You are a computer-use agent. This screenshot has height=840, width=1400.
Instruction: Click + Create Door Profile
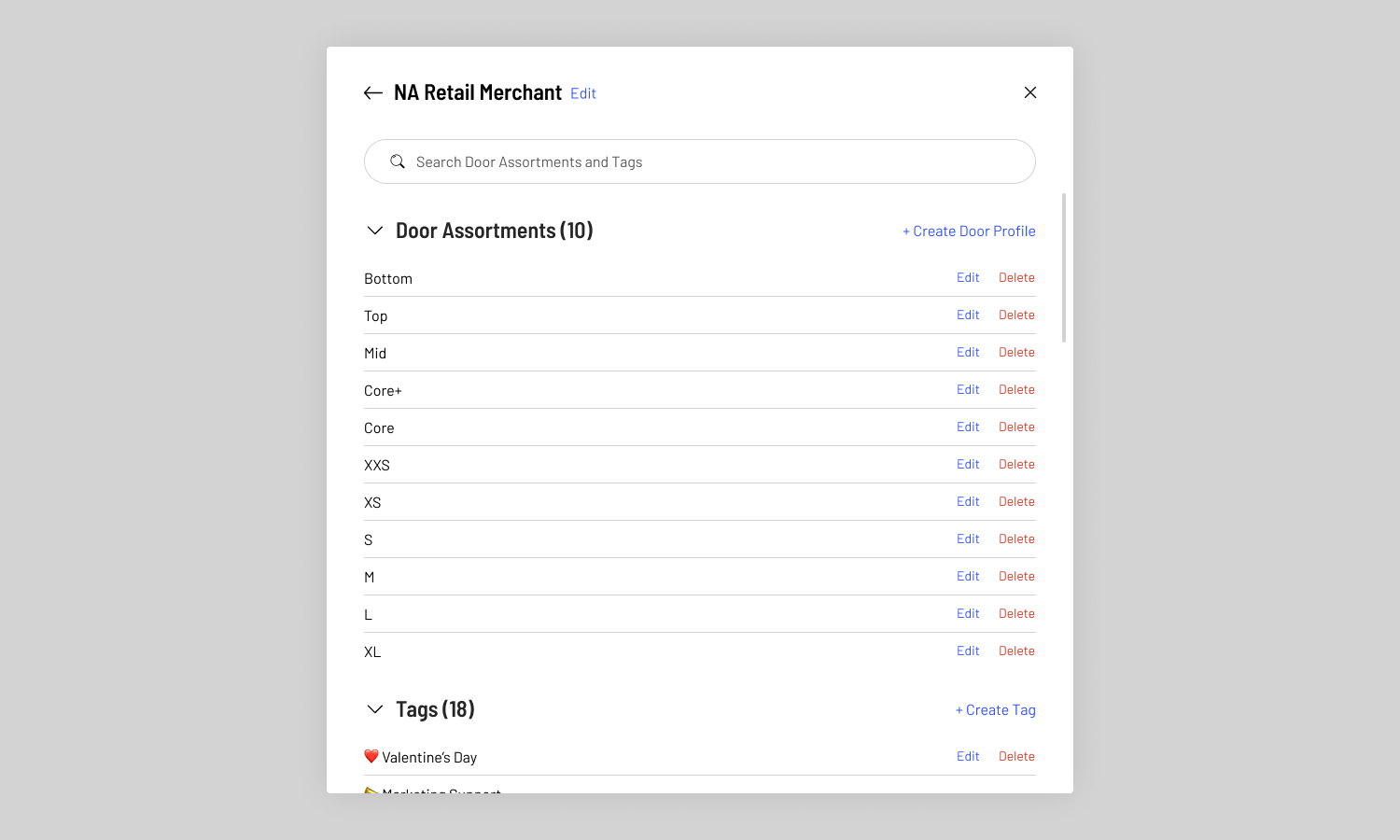[x=969, y=231]
